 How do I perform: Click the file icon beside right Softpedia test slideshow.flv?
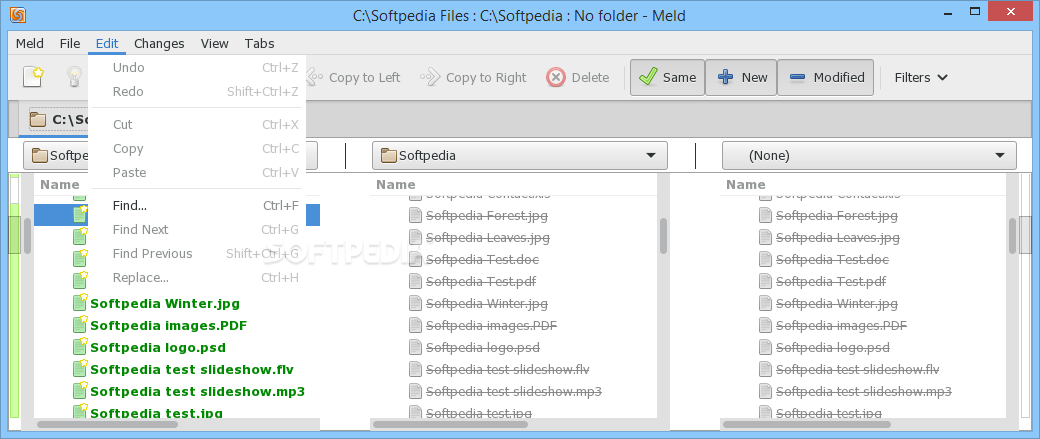pyautogui.click(x=765, y=369)
